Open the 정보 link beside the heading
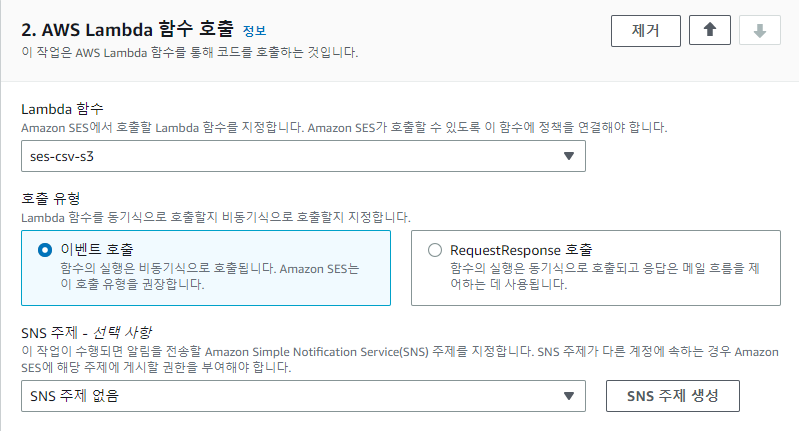The image size is (799, 431). (x=254, y=31)
